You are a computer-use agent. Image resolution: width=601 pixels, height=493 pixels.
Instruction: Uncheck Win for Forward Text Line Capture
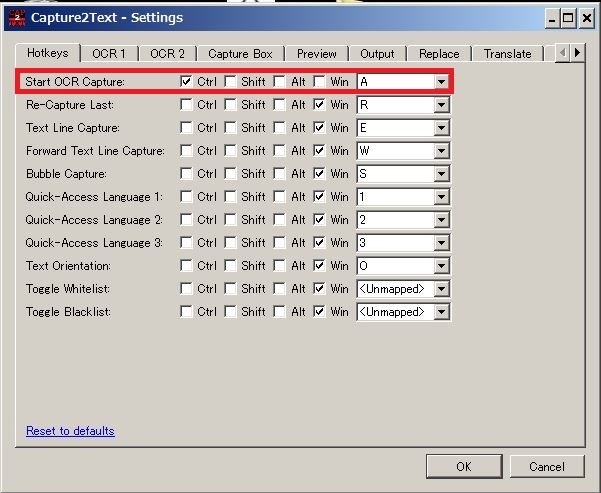point(319,150)
